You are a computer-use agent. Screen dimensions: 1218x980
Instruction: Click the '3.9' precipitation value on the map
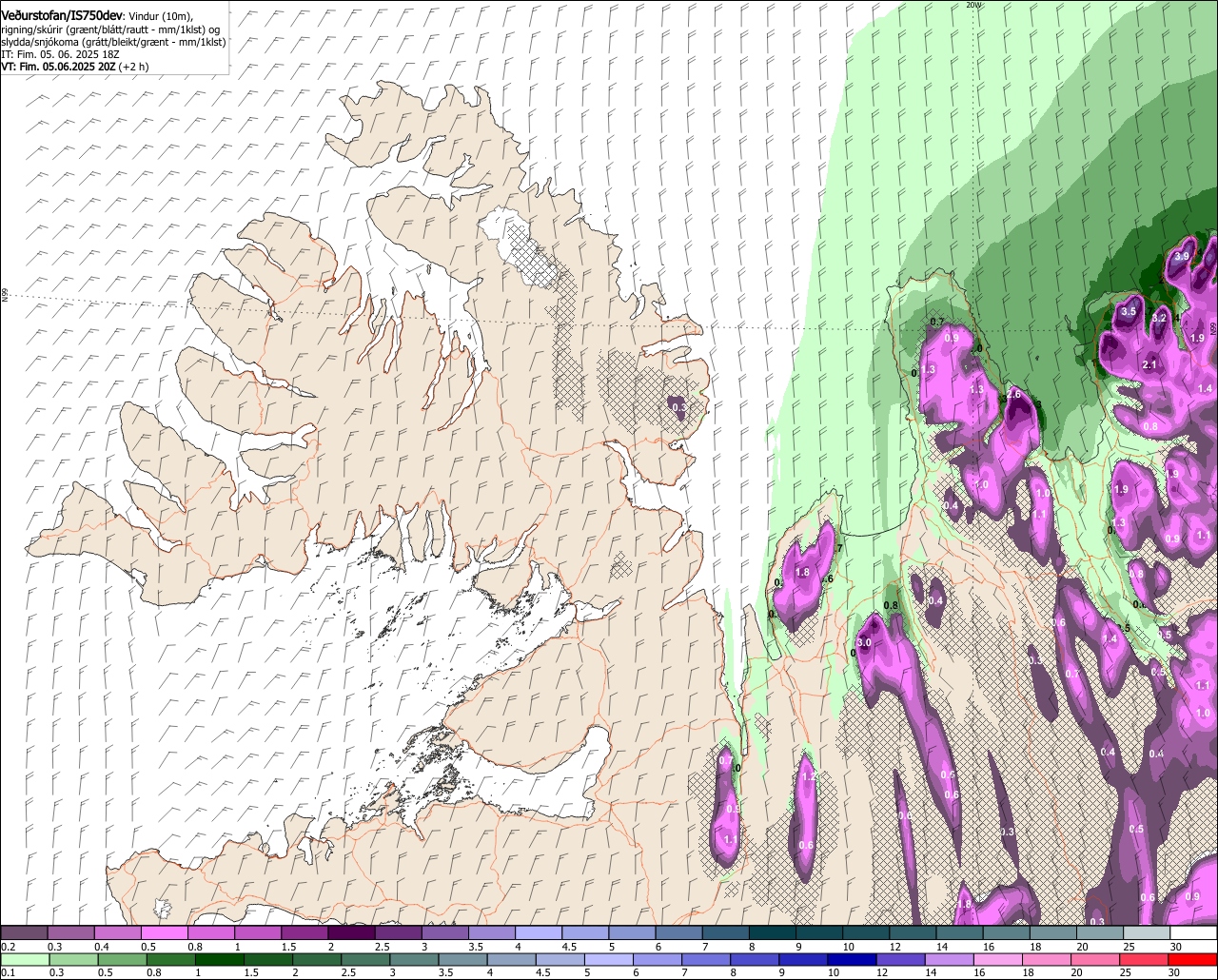click(1183, 257)
